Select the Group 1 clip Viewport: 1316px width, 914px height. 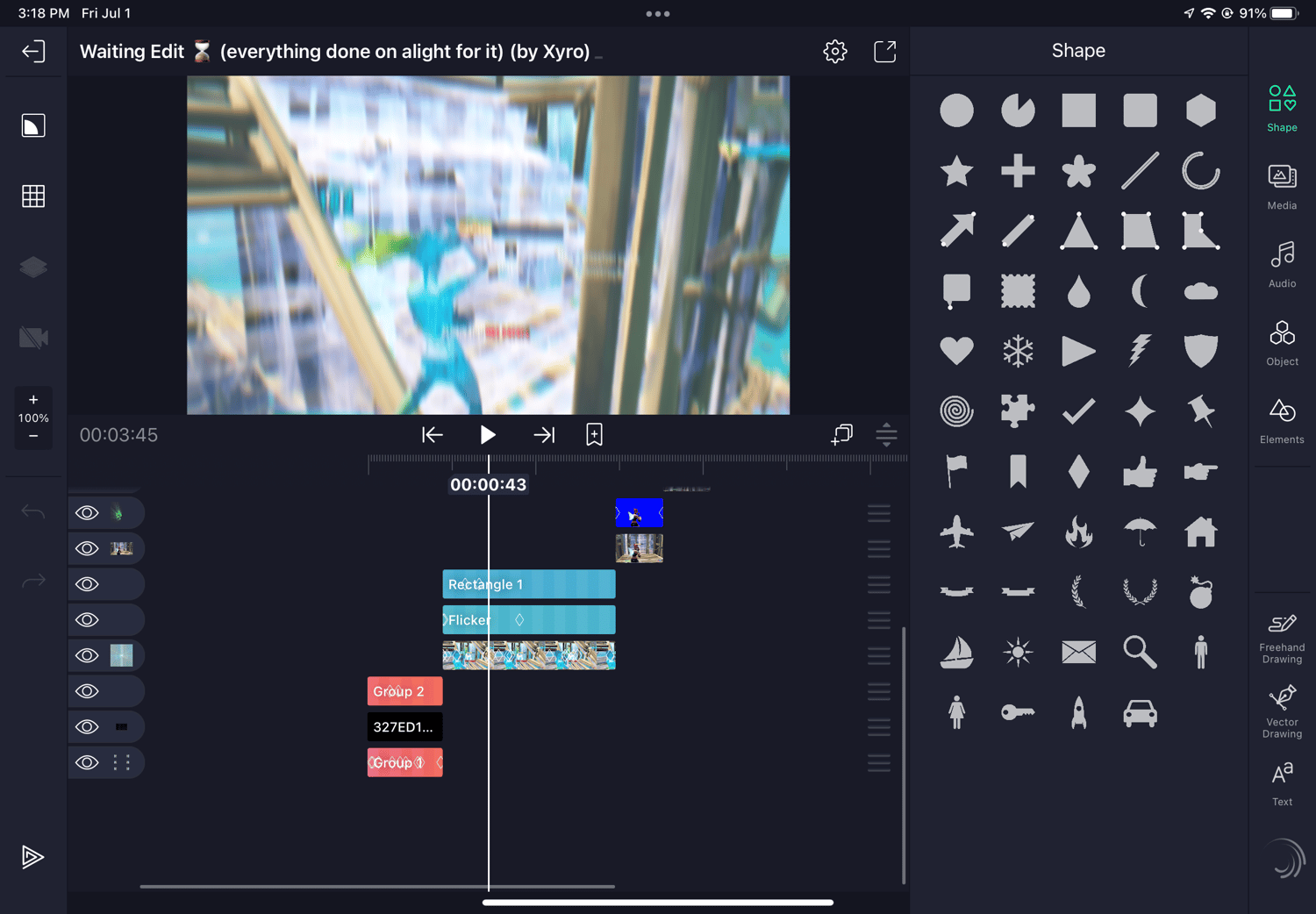click(x=404, y=762)
